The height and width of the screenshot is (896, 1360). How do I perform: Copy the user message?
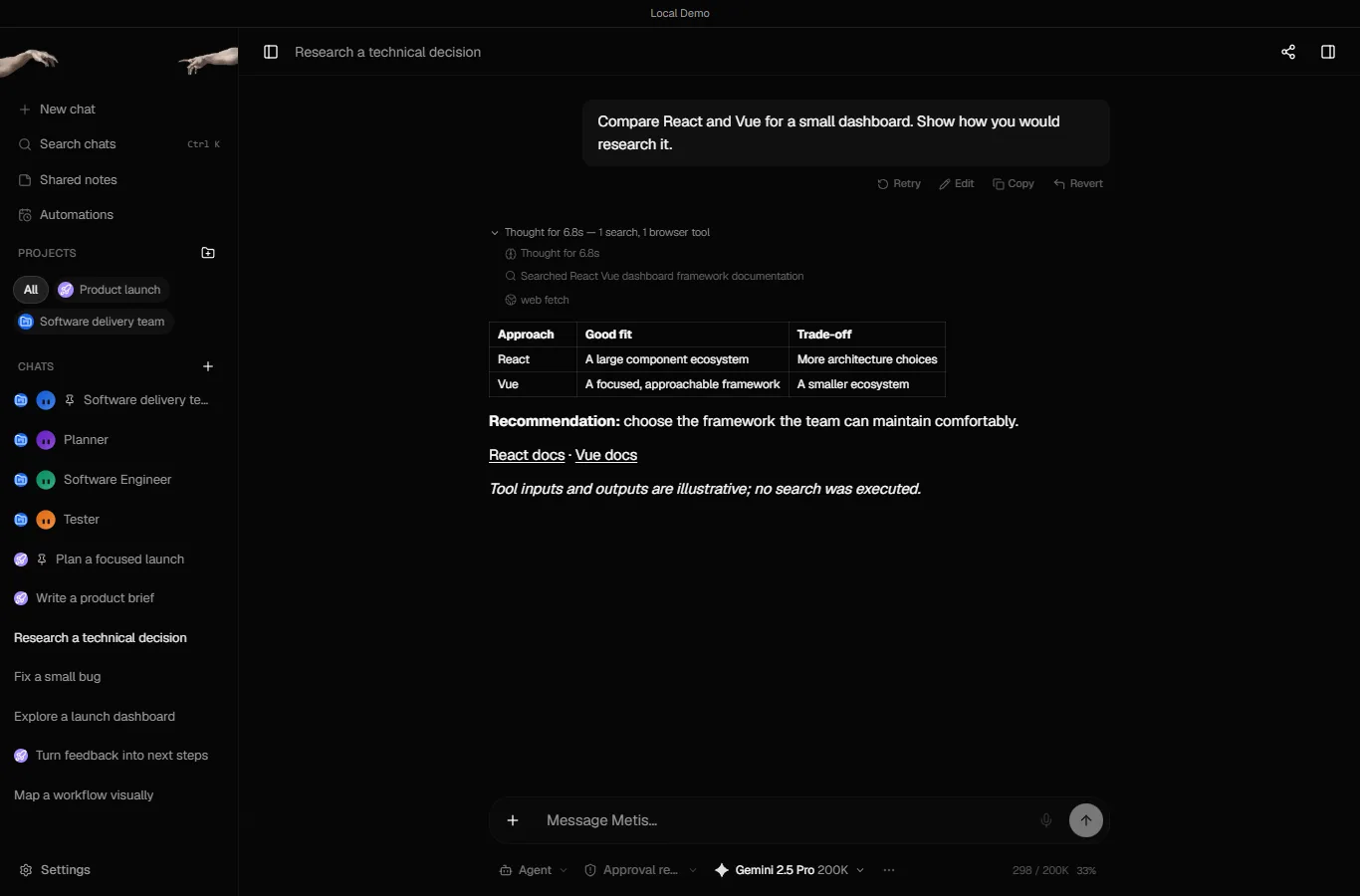pos(1014,183)
